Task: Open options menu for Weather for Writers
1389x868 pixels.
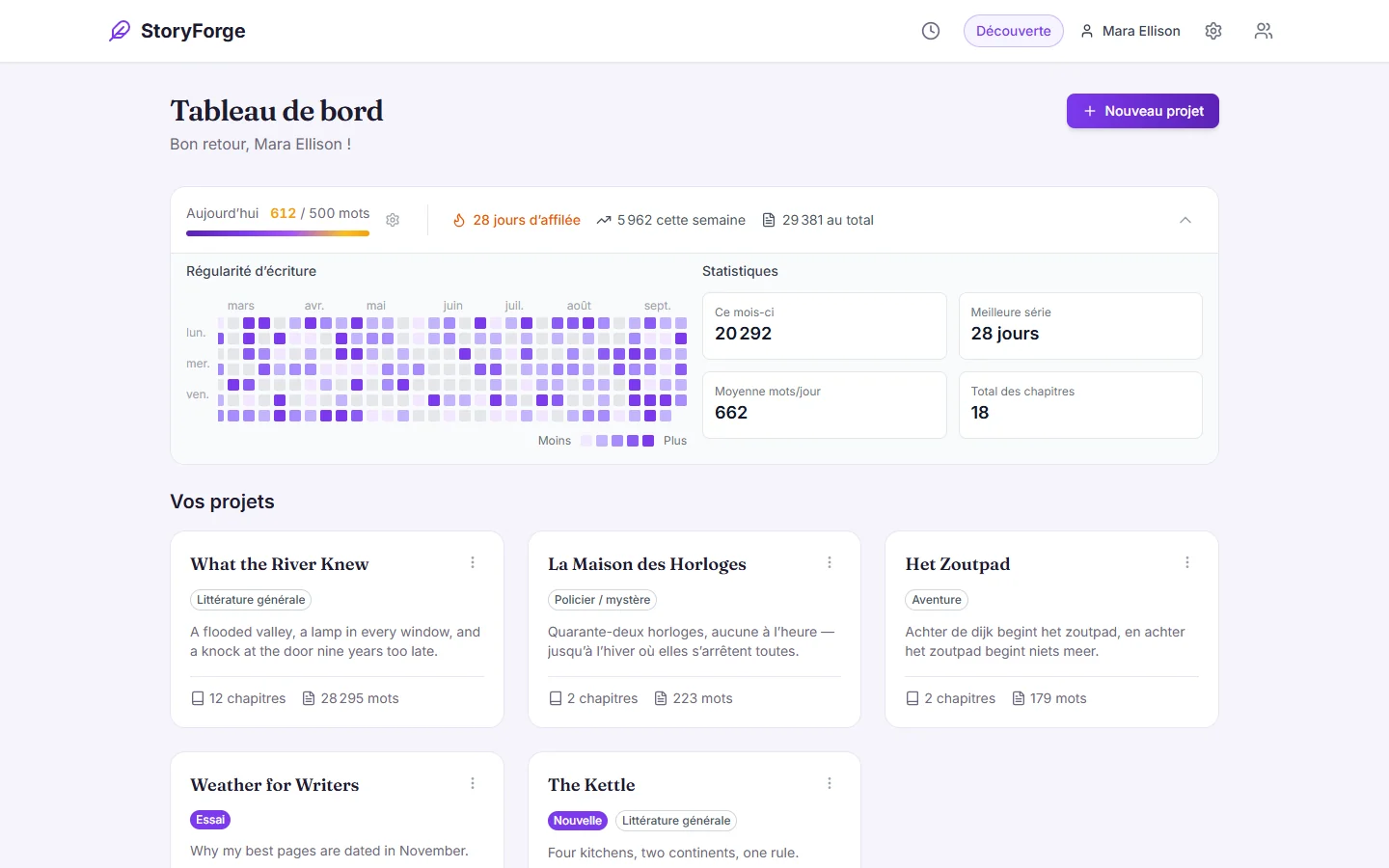Action: pos(473,783)
